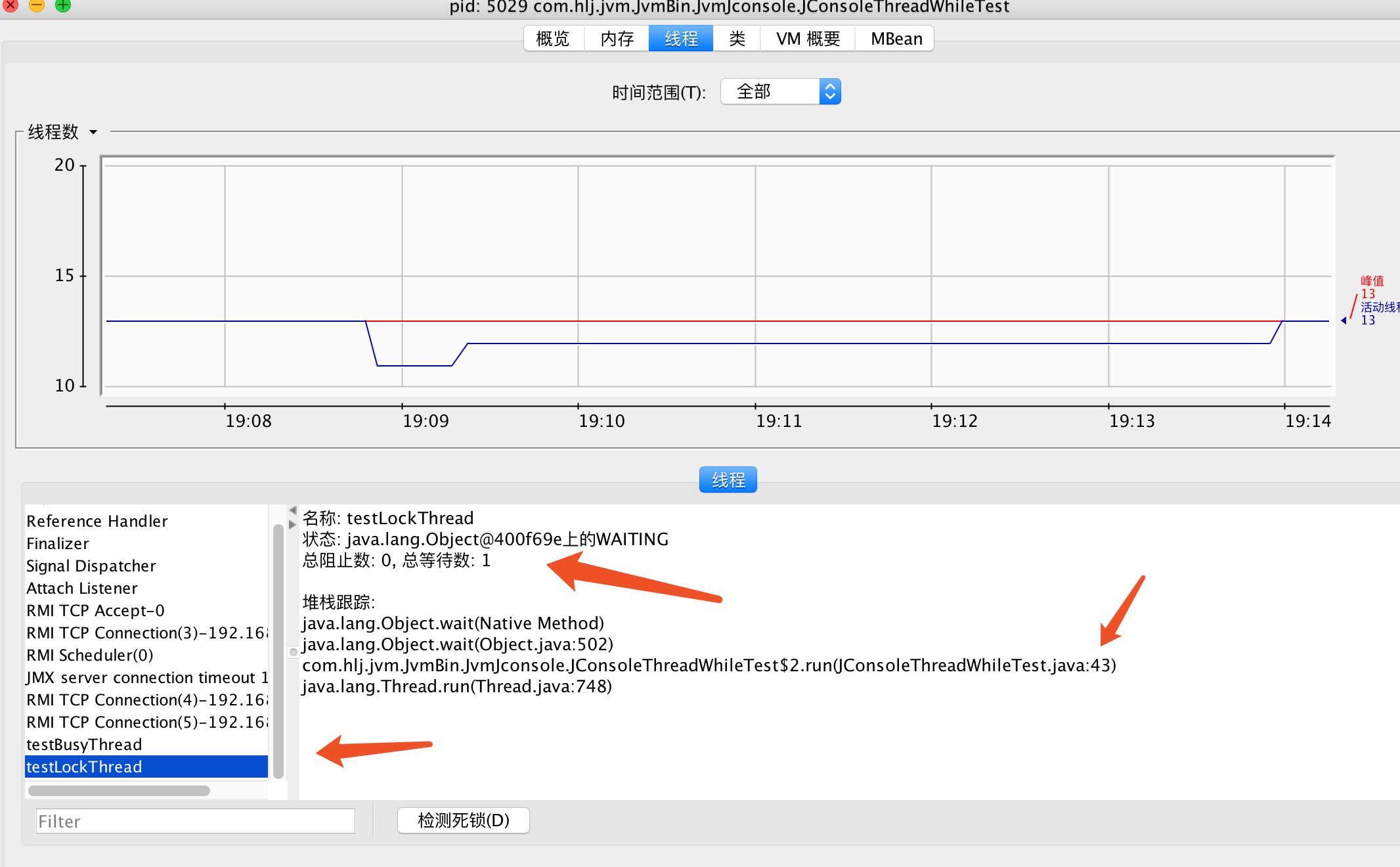Open the VM 概要 tab
Image resolution: width=1400 pixels, height=867 pixels.
click(x=808, y=39)
